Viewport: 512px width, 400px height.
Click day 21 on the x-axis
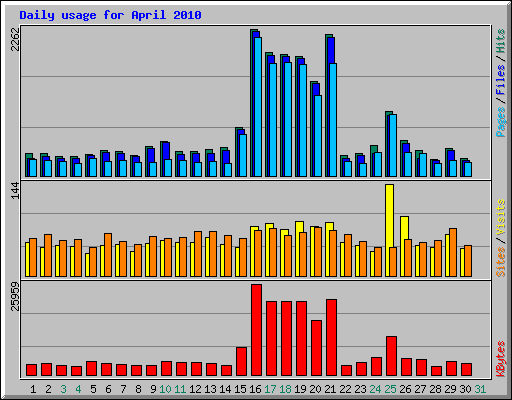pos(330,389)
